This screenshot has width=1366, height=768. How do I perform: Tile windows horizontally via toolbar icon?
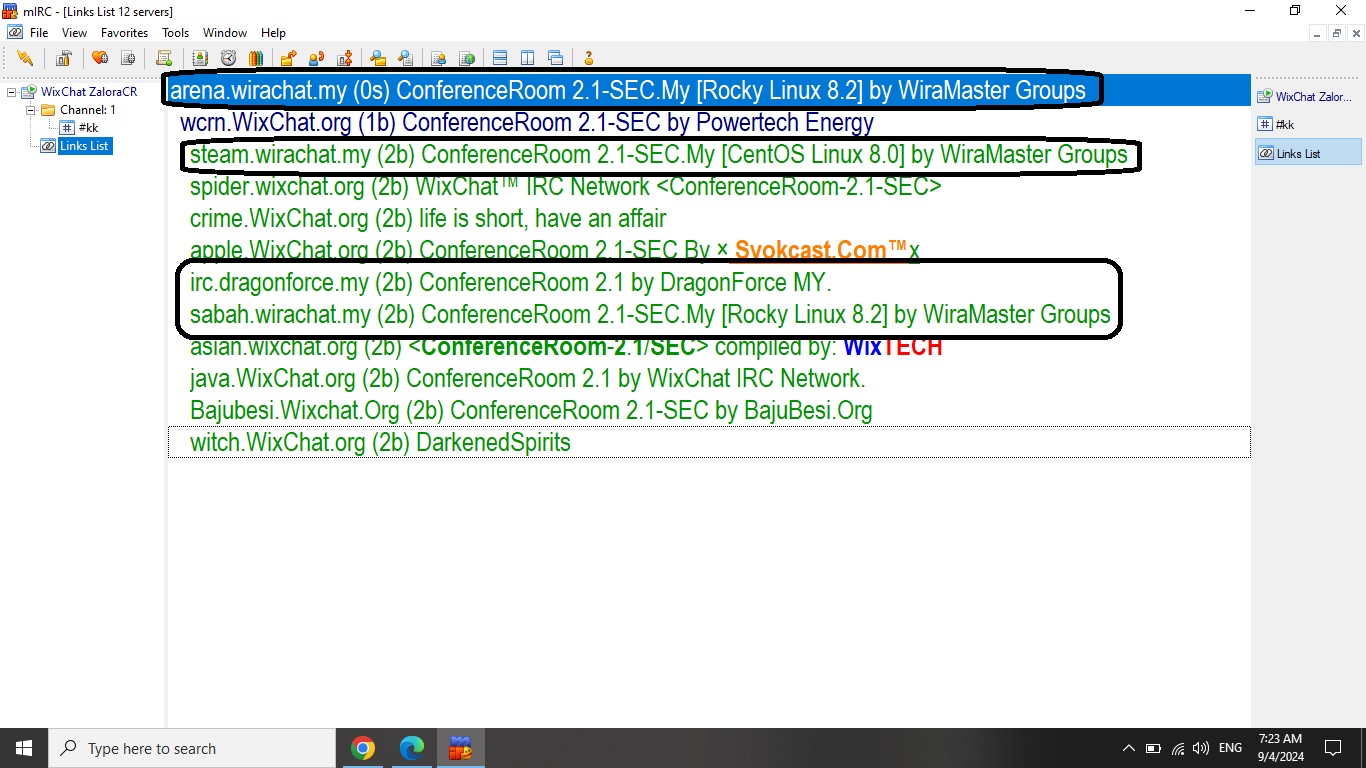pyautogui.click(x=500, y=58)
